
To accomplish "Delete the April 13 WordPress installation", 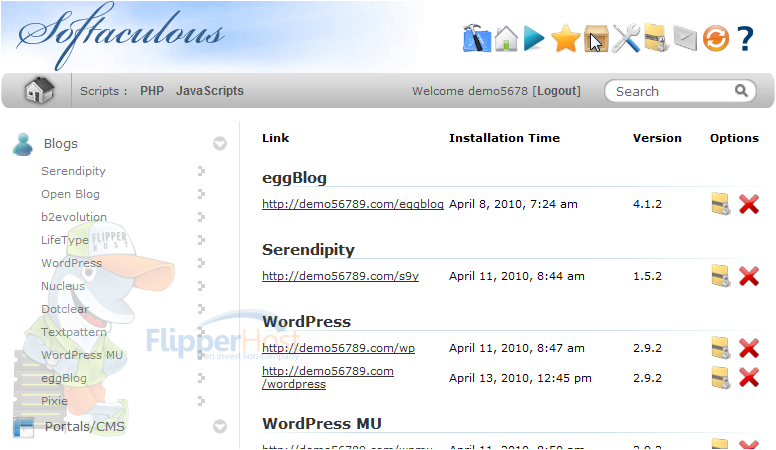I will 749,378.
